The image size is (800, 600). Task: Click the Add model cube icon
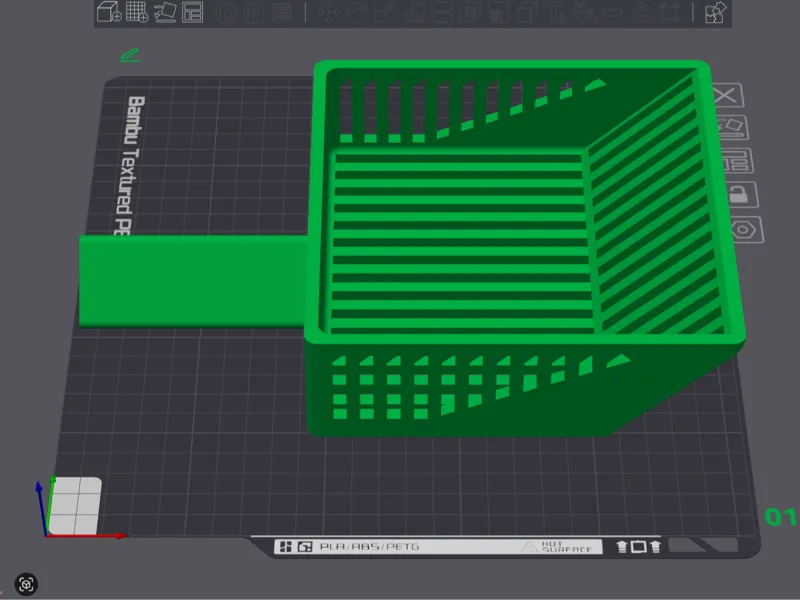pos(109,12)
